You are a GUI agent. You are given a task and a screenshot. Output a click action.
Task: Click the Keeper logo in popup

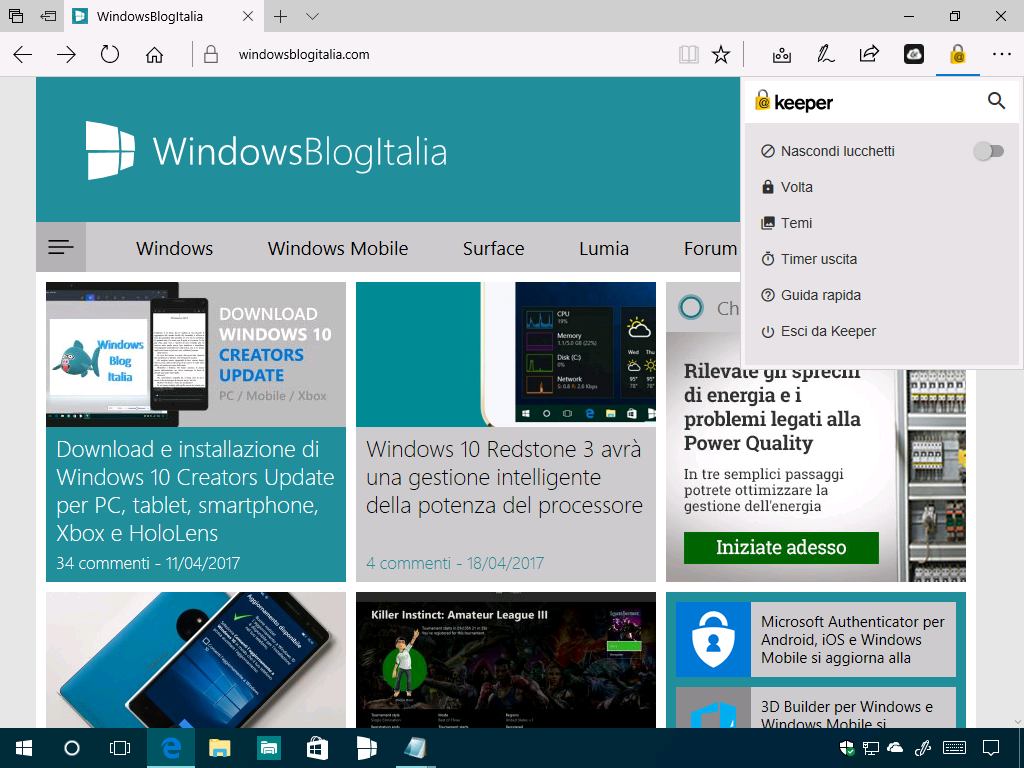(793, 102)
